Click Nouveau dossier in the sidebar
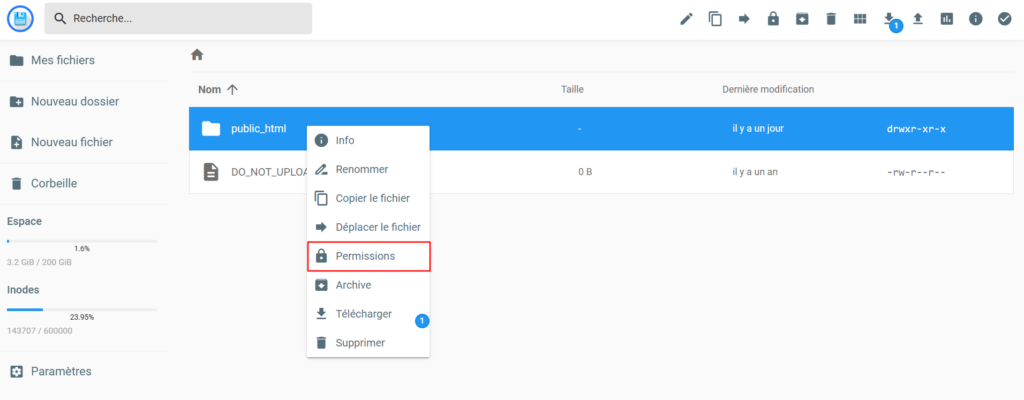The height and width of the screenshot is (400, 1024). (74, 101)
